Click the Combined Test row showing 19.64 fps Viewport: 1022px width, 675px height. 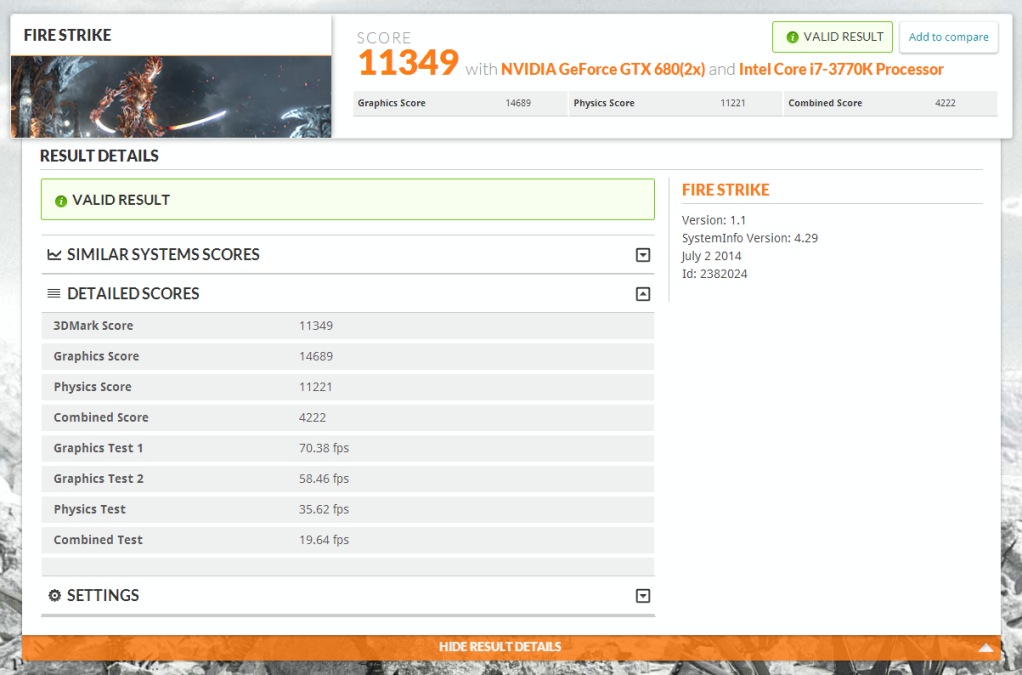click(347, 540)
